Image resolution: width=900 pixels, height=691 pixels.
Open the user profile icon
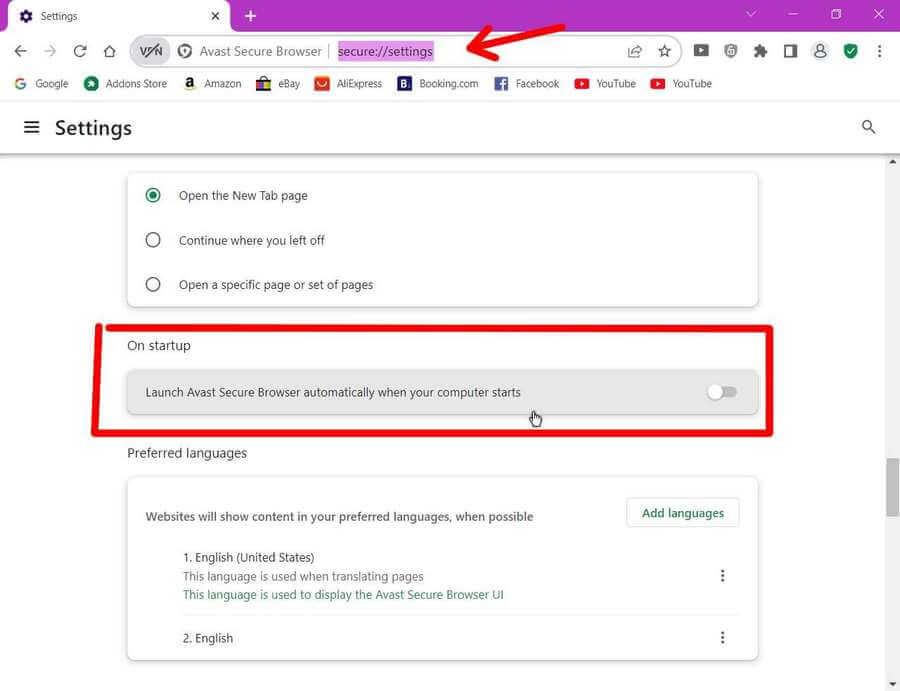[820, 51]
